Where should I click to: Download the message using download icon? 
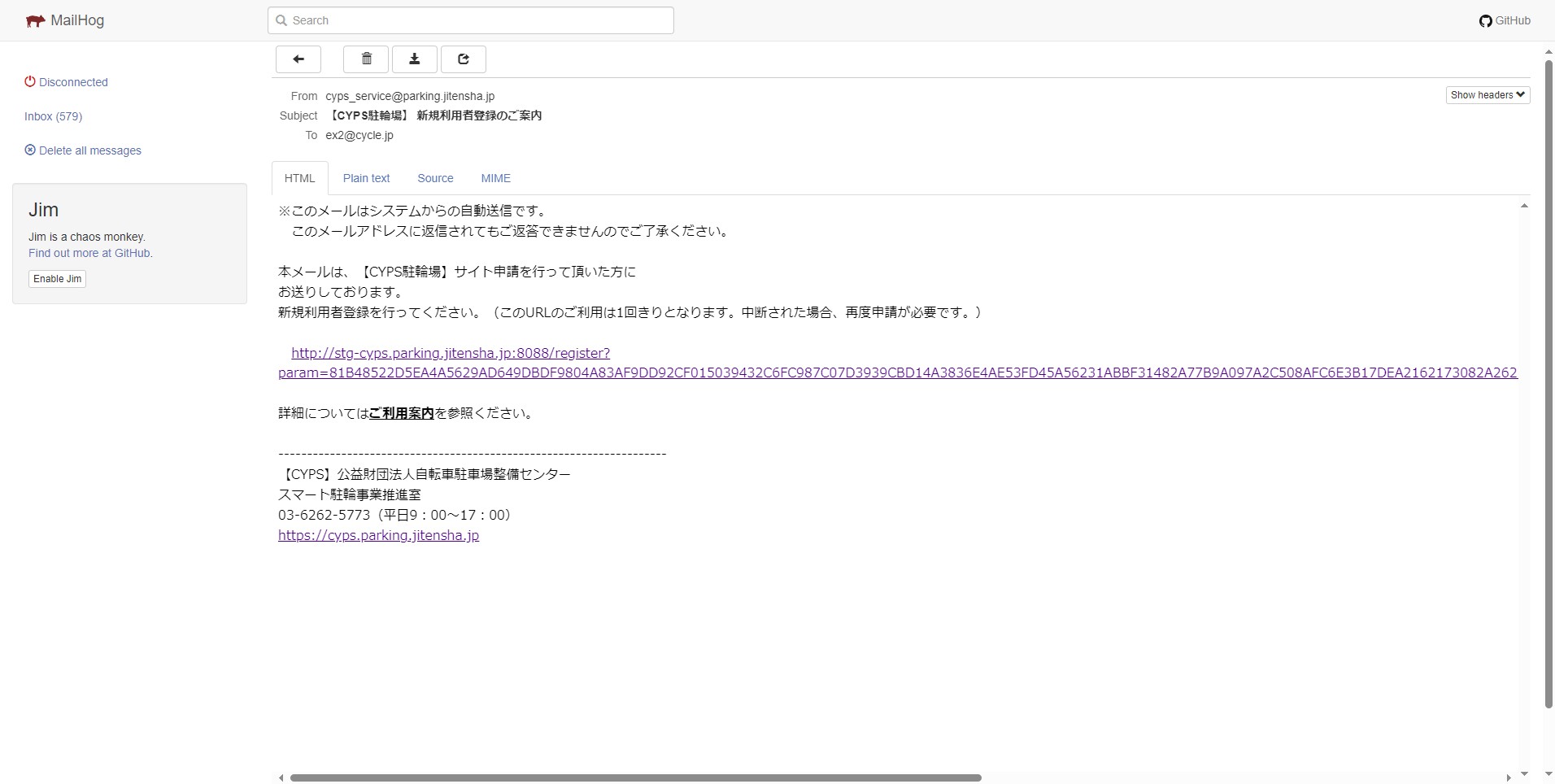(415, 59)
